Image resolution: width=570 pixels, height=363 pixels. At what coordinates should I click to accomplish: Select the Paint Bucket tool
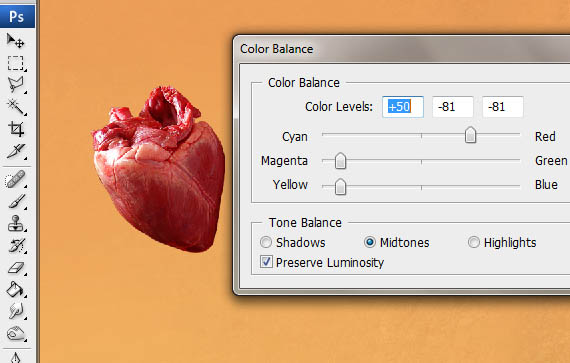click(x=16, y=290)
